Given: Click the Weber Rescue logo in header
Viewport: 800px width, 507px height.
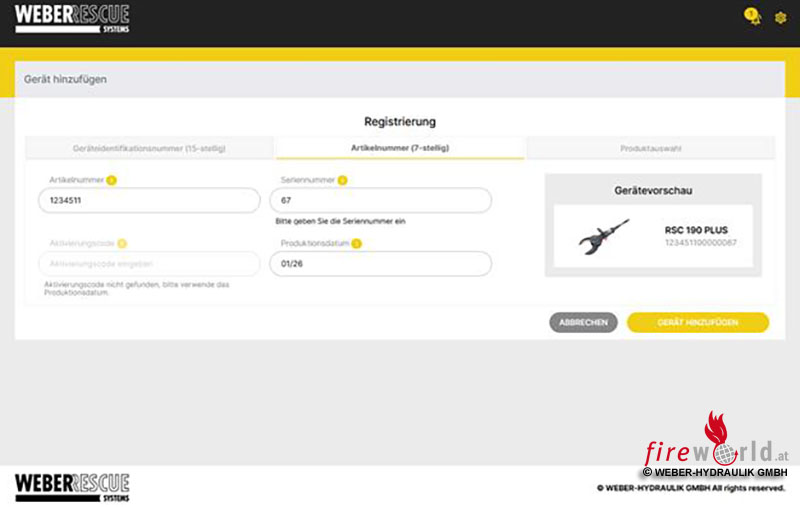Looking at the screenshot, I should [x=72, y=18].
